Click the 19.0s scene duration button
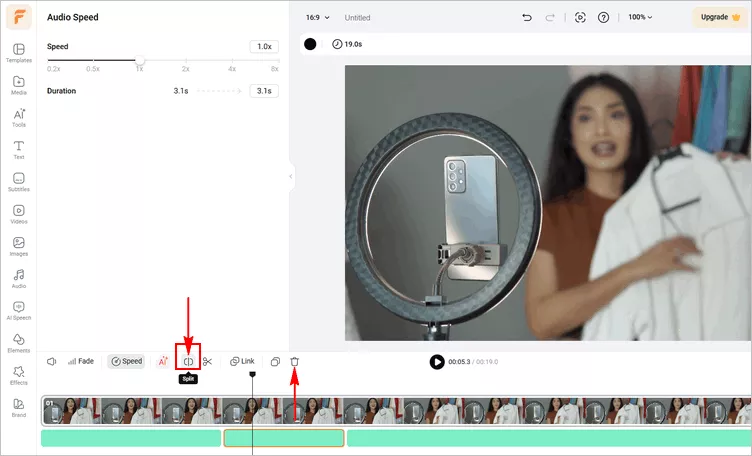752x456 pixels. pos(347,44)
